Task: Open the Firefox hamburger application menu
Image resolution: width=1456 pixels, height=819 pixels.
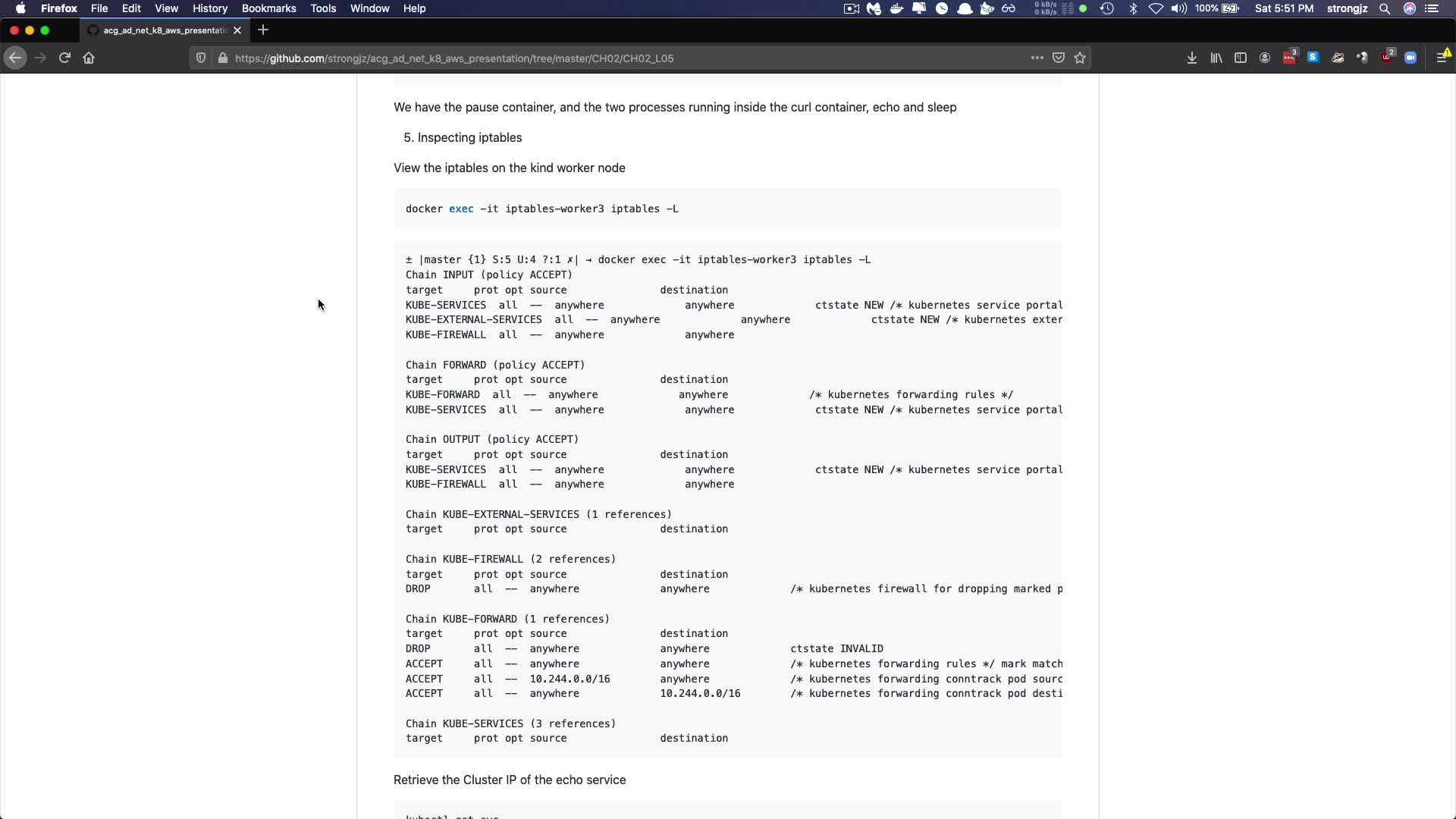Action: click(1442, 58)
